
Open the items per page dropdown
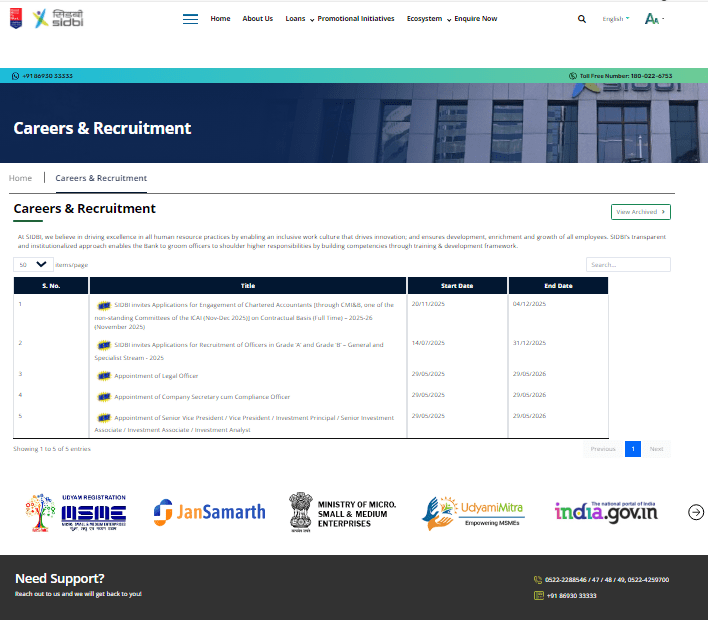click(x=33, y=265)
